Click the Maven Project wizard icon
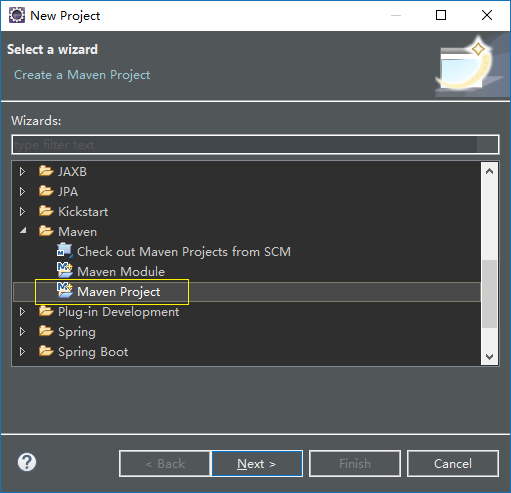The width and height of the screenshot is (511, 493). 64,290
